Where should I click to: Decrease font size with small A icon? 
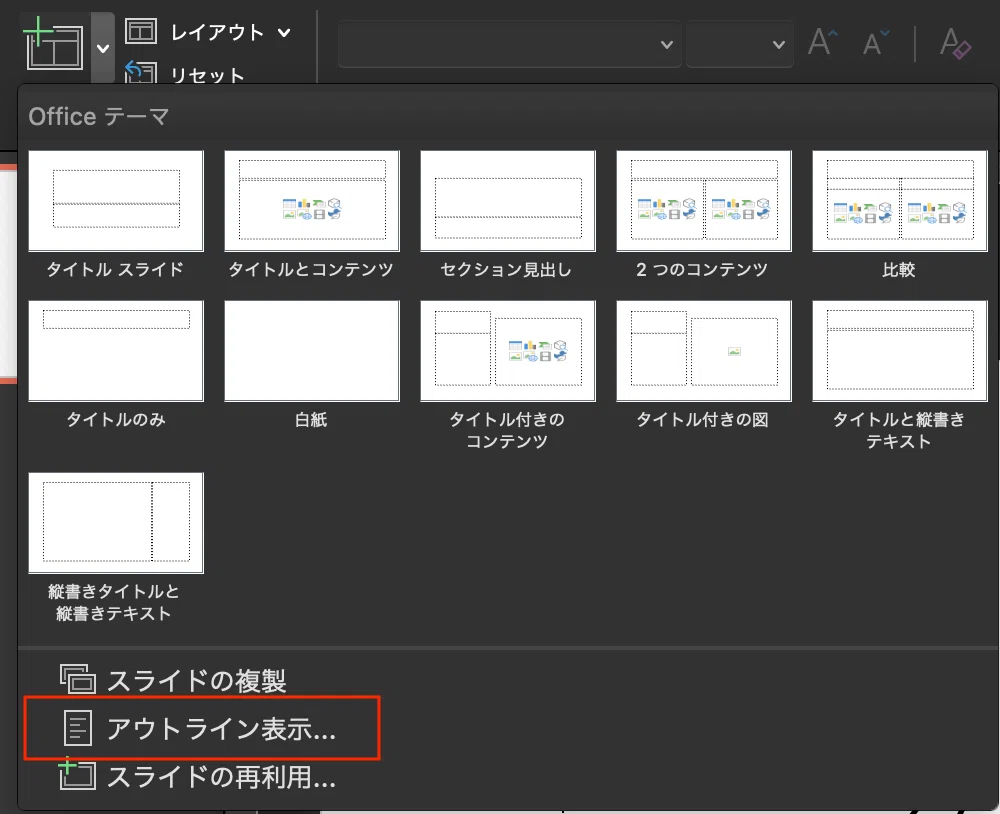(876, 43)
